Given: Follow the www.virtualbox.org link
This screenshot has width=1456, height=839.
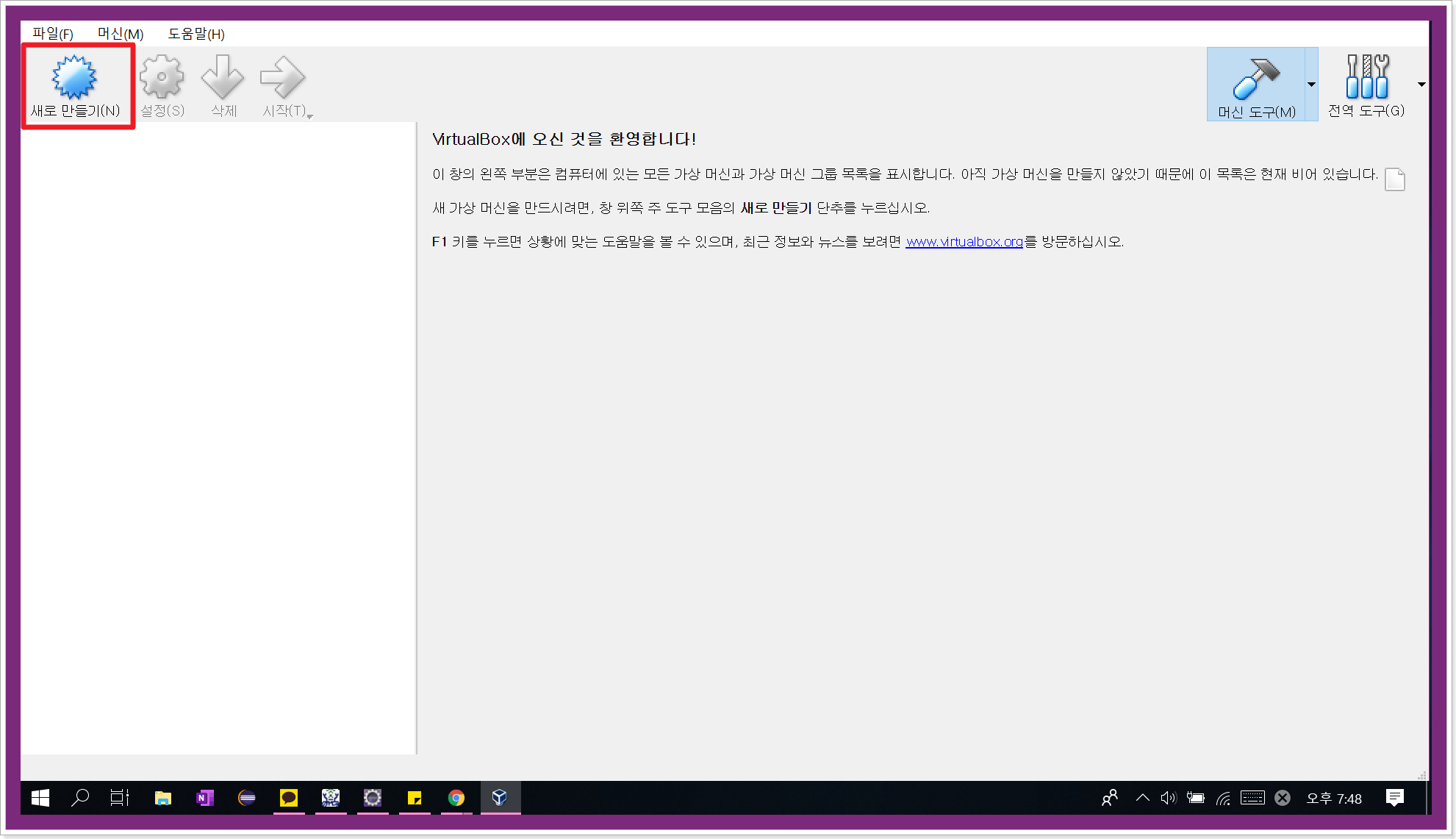Looking at the screenshot, I should (x=964, y=242).
